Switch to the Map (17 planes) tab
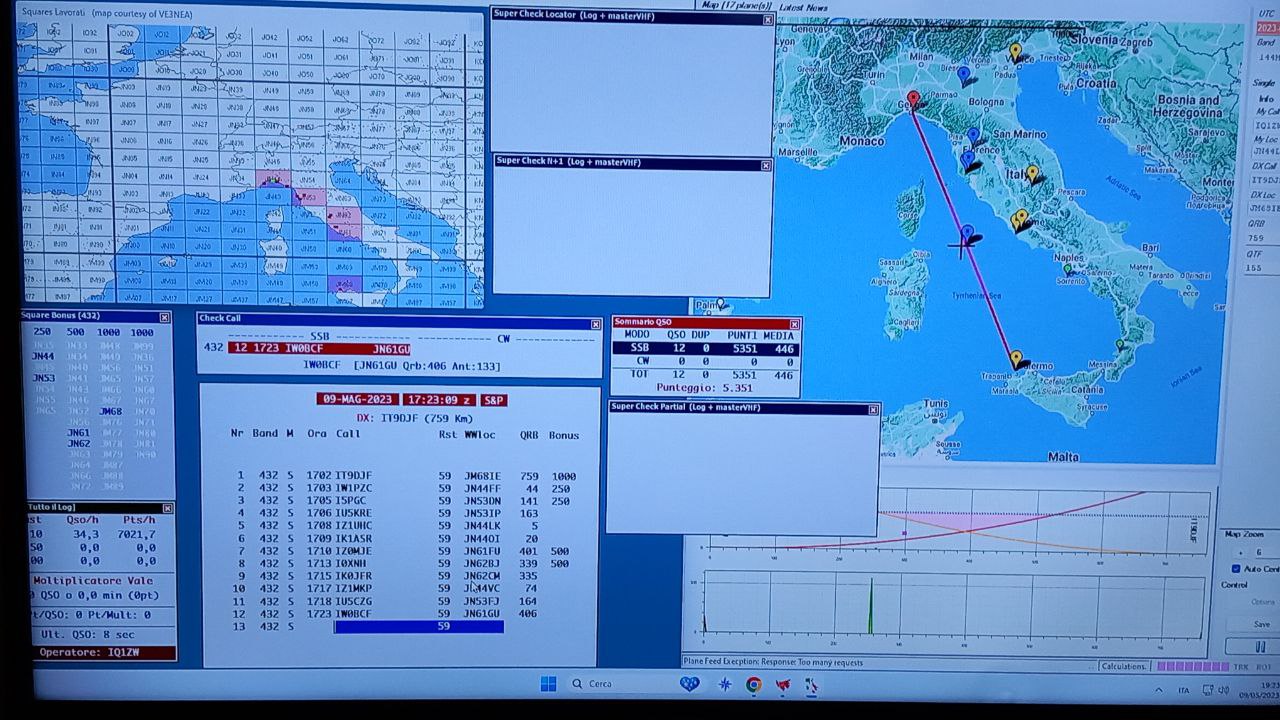This screenshot has height=720, width=1280. [736, 5]
